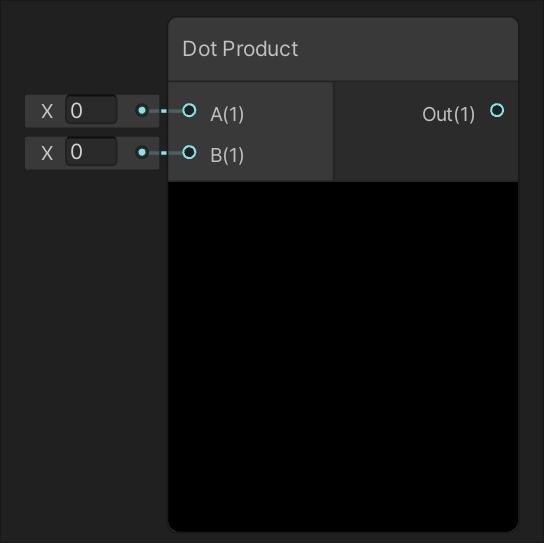Select the Dot Product node title bar

(x=343, y=49)
